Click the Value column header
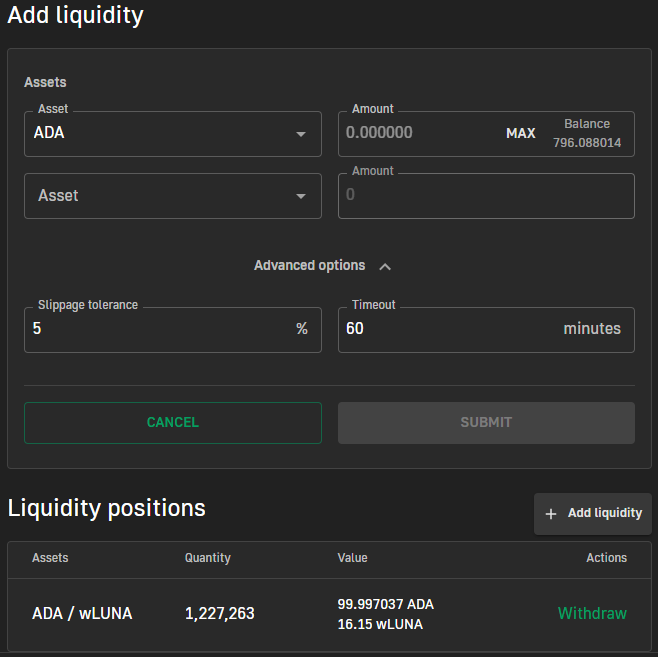The width and height of the screenshot is (658, 657). click(352, 558)
